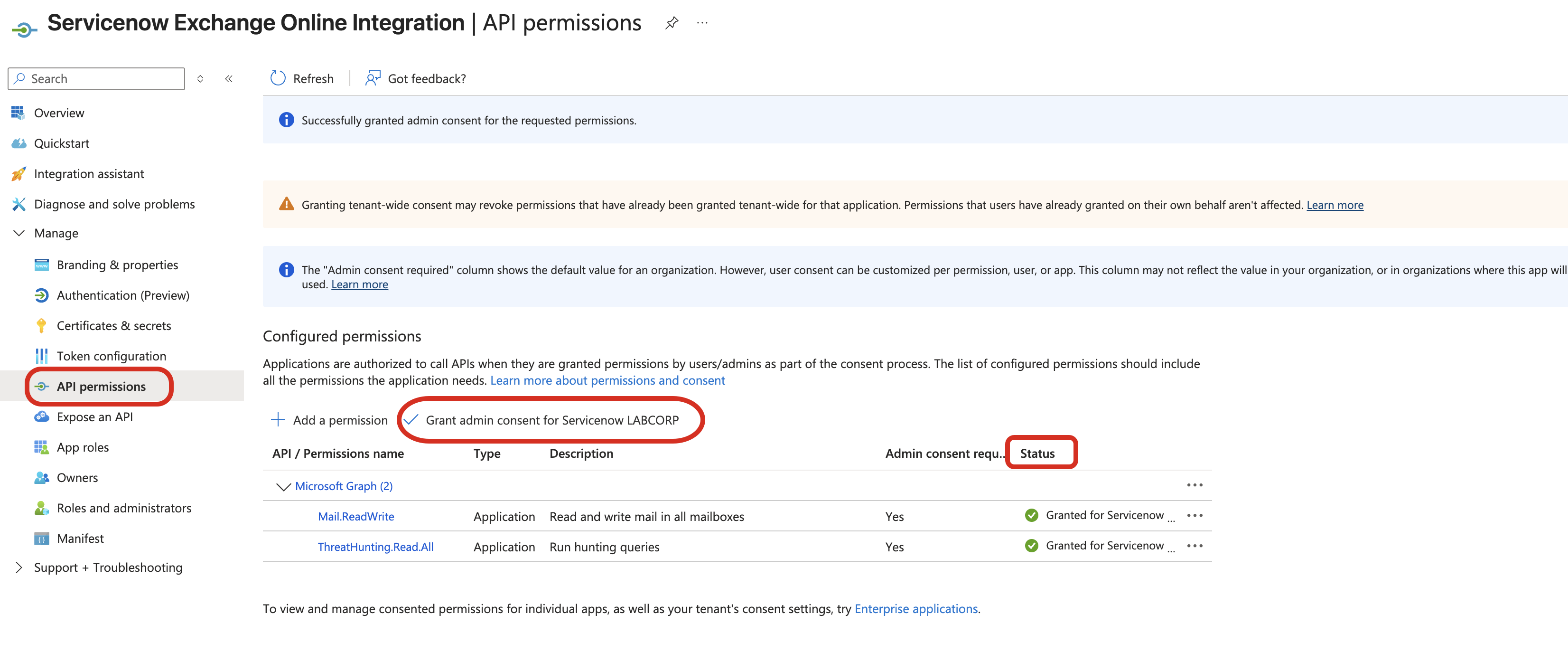Image resolution: width=1568 pixels, height=662 pixels.
Task: Open the ThreatHunting.Read.All permission
Action: click(x=375, y=547)
